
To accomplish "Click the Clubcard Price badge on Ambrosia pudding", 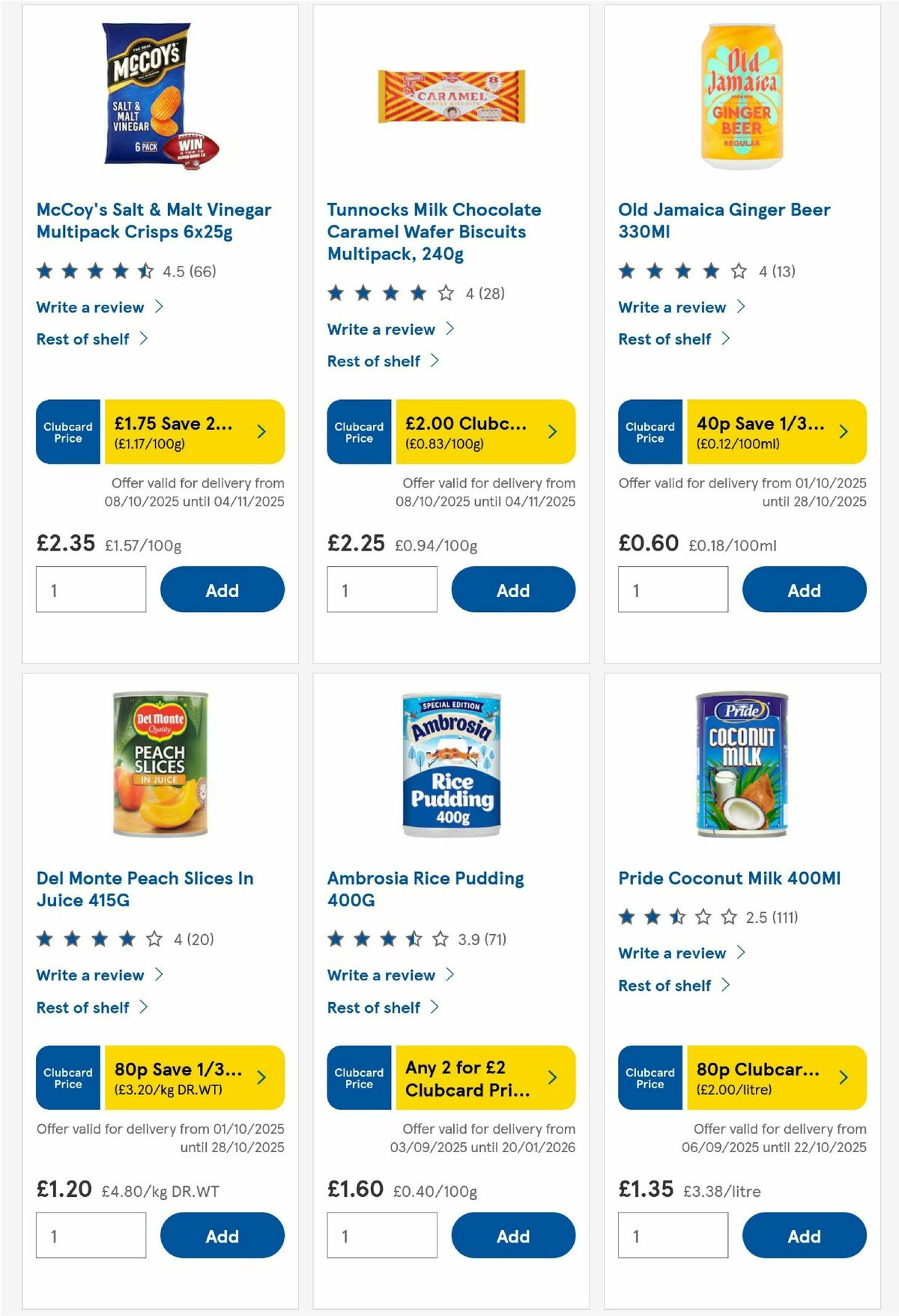I will [x=358, y=1078].
